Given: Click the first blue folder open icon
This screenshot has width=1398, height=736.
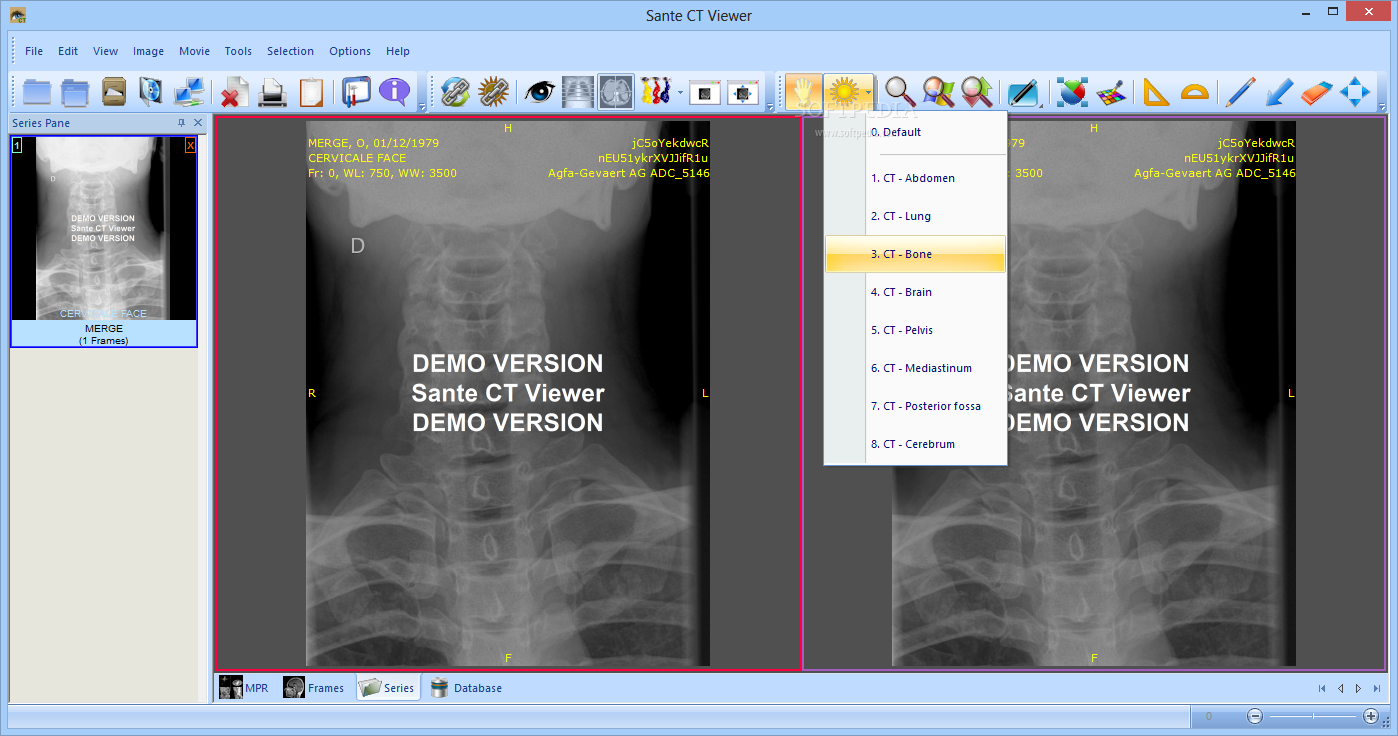Looking at the screenshot, I should (37, 92).
